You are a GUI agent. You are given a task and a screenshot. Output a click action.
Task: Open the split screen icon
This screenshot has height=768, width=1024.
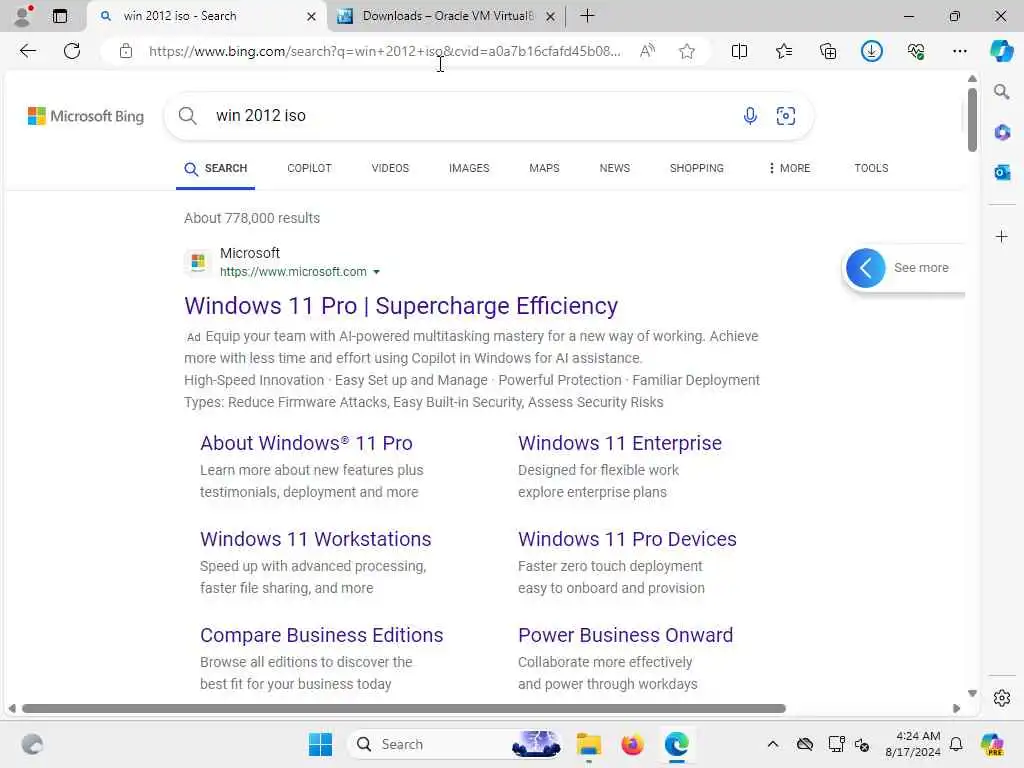(739, 51)
